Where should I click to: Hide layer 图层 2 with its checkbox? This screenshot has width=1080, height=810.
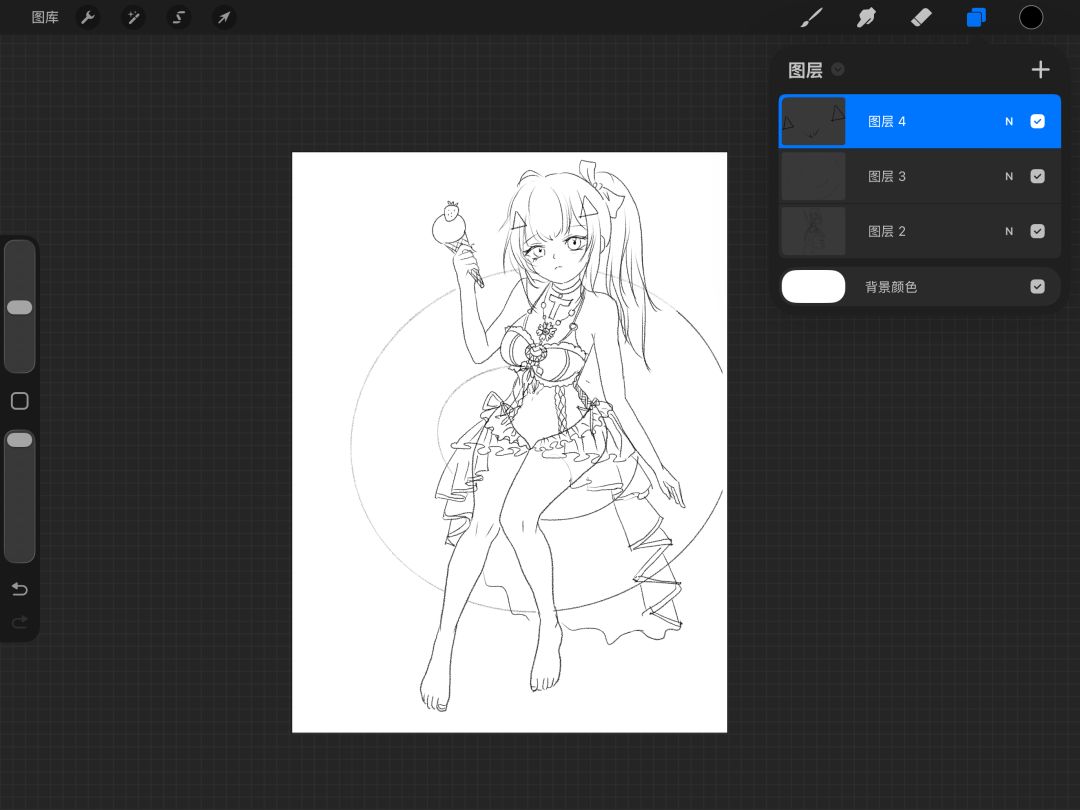pyautogui.click(x=1037, y=231)
